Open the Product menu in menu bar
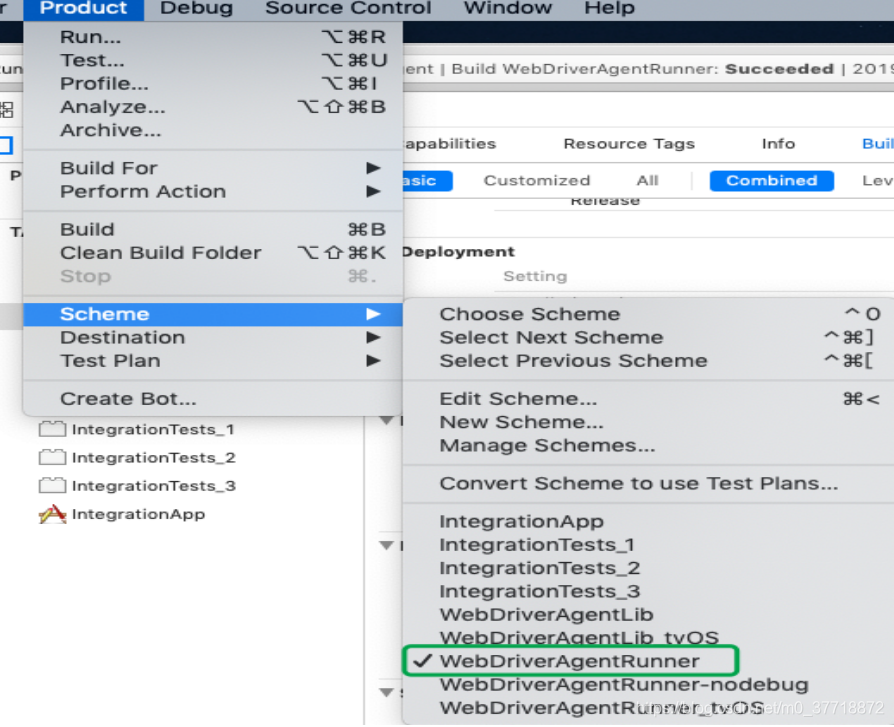The image size is (894, 727). pyautogui.click(x=83, y=8)
